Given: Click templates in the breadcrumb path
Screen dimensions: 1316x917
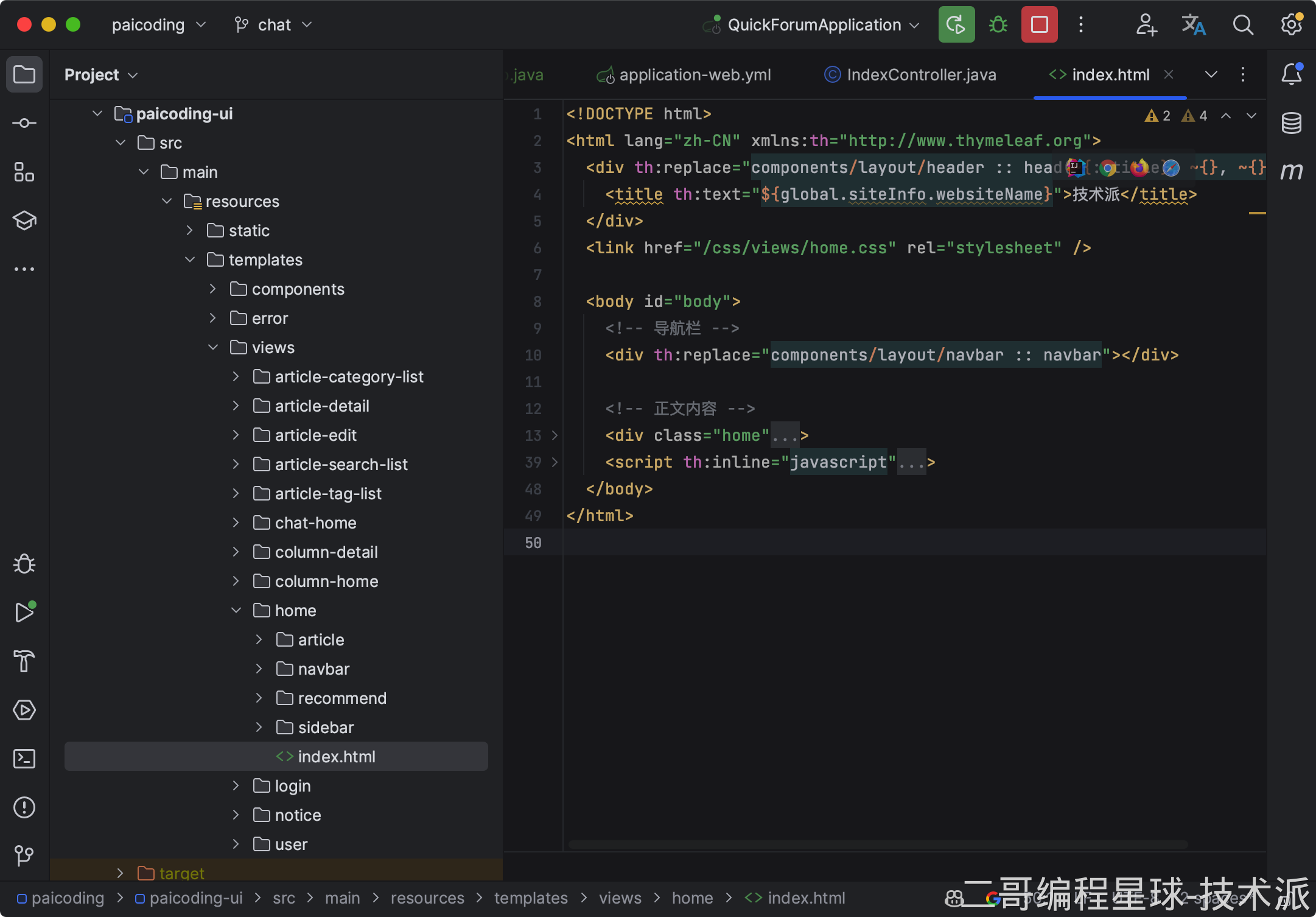Looking at the screenshot, I should 530,898.
